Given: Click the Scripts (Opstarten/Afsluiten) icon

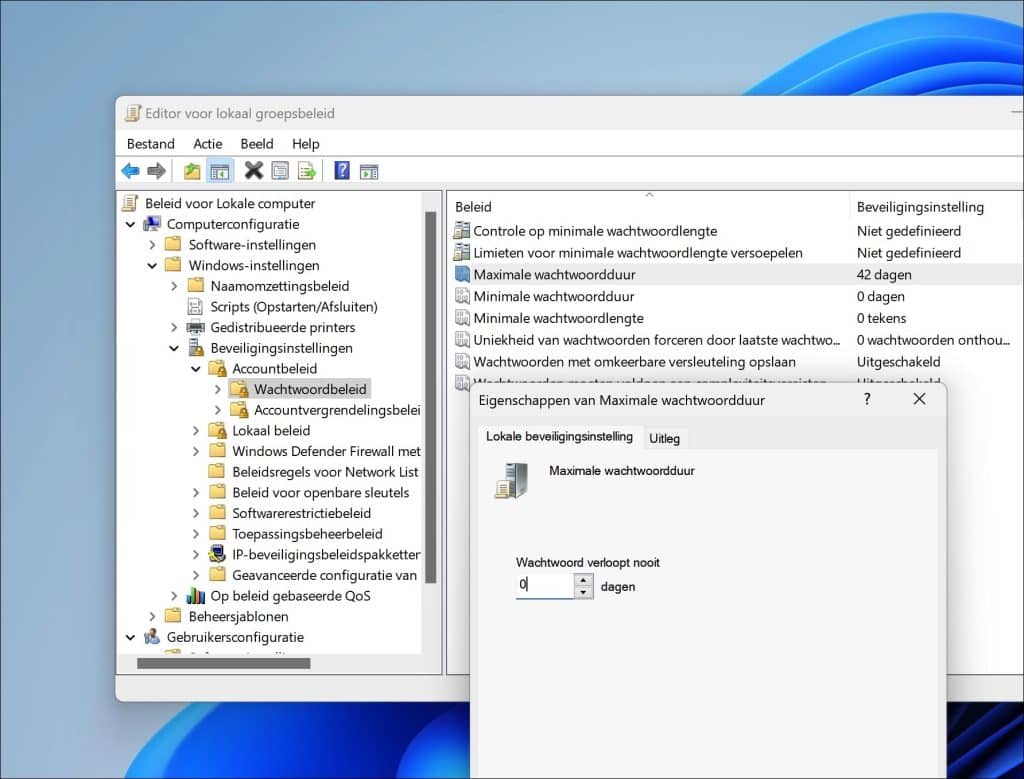Looking at the screenshot, I should click(195, 306).
